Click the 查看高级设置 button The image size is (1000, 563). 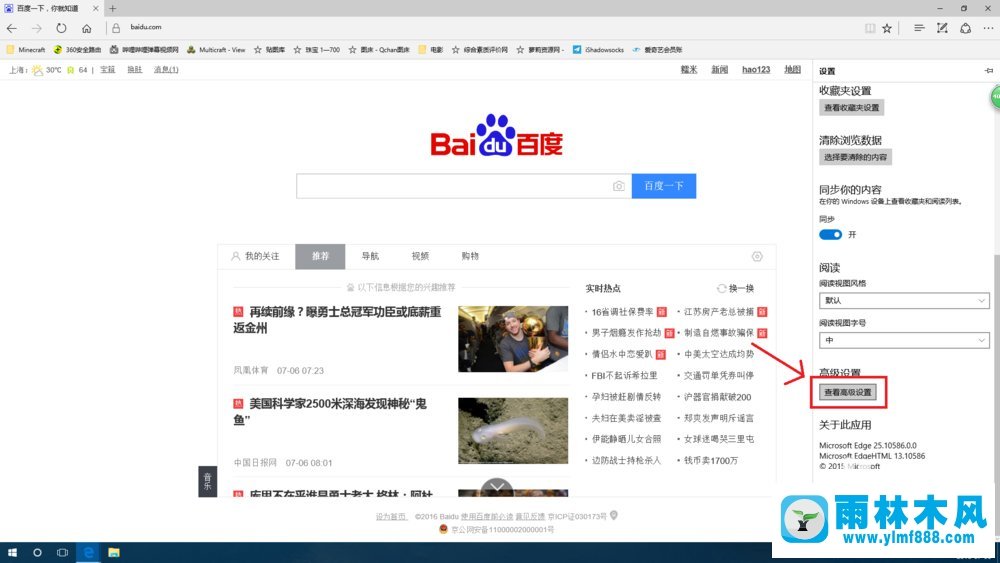pos(848,392)
